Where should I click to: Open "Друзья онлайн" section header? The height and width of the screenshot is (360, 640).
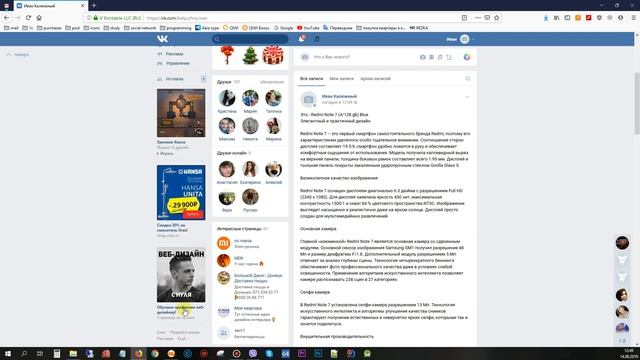click(231, 153)
